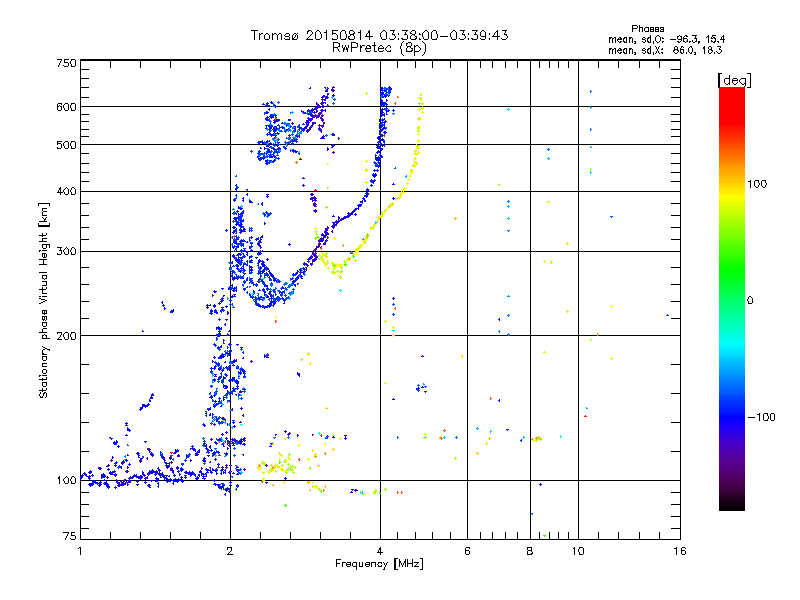The height and width of the screenshot is (600, 800).
Task: Click the '16' frequency axis tick label
Action: point(680,551)
